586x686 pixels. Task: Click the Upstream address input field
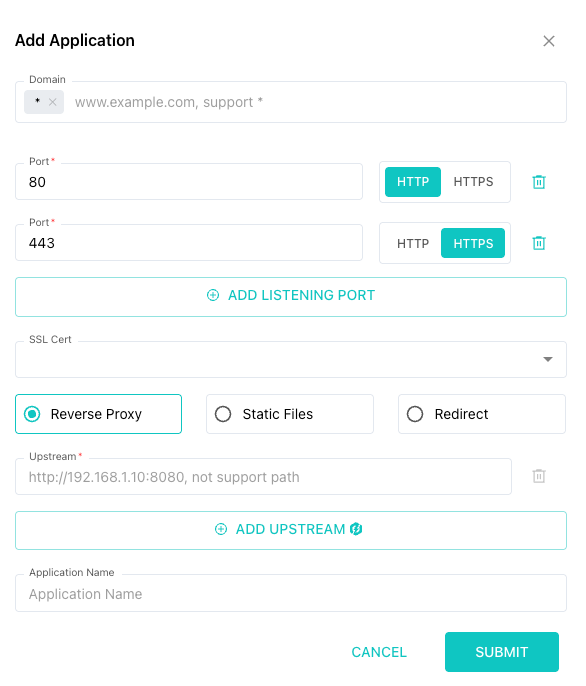coord(263,476)
